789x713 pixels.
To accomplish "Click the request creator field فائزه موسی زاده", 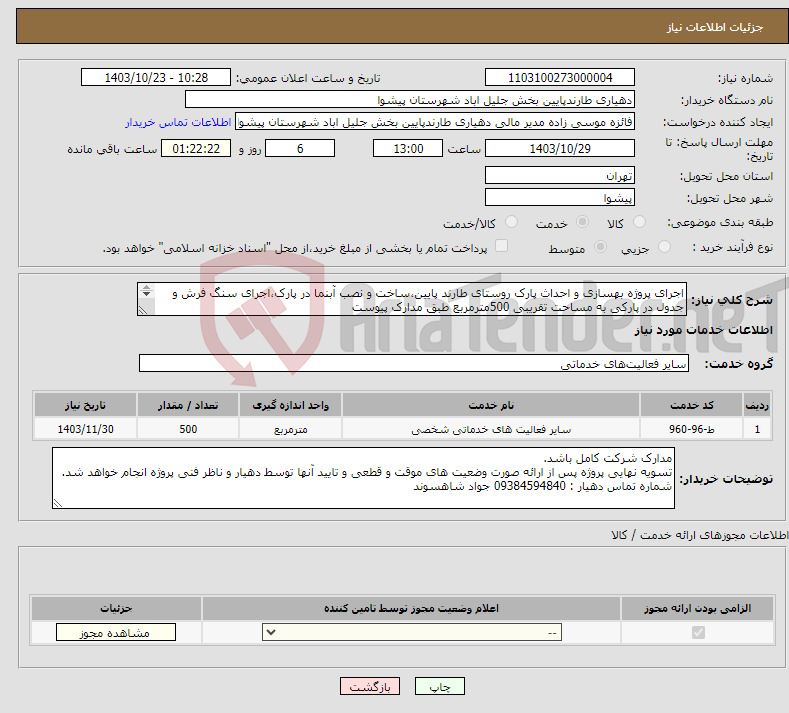I will tap(435, 122).
